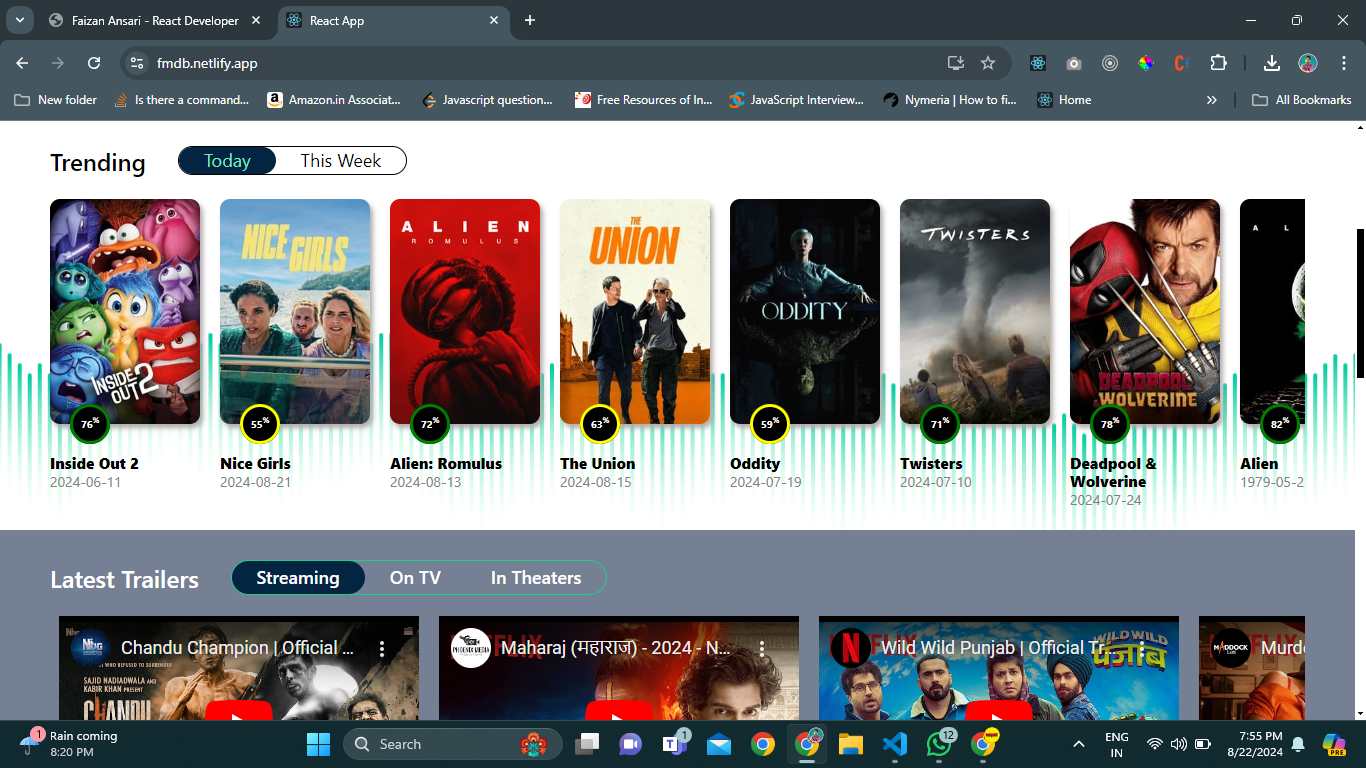This screenshot has width=1366, height=768.
Task: Open 'Is there a command...' bookmark
Action: (181, 100)
